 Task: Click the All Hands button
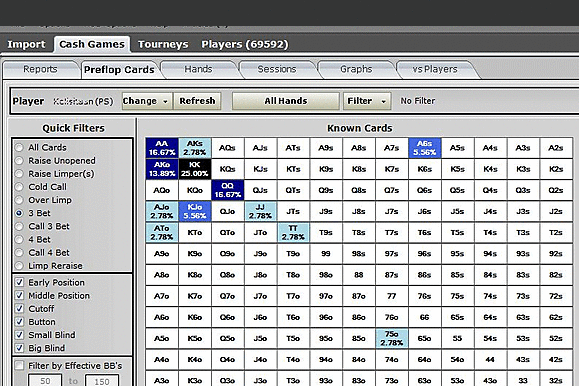click(285, 101)
